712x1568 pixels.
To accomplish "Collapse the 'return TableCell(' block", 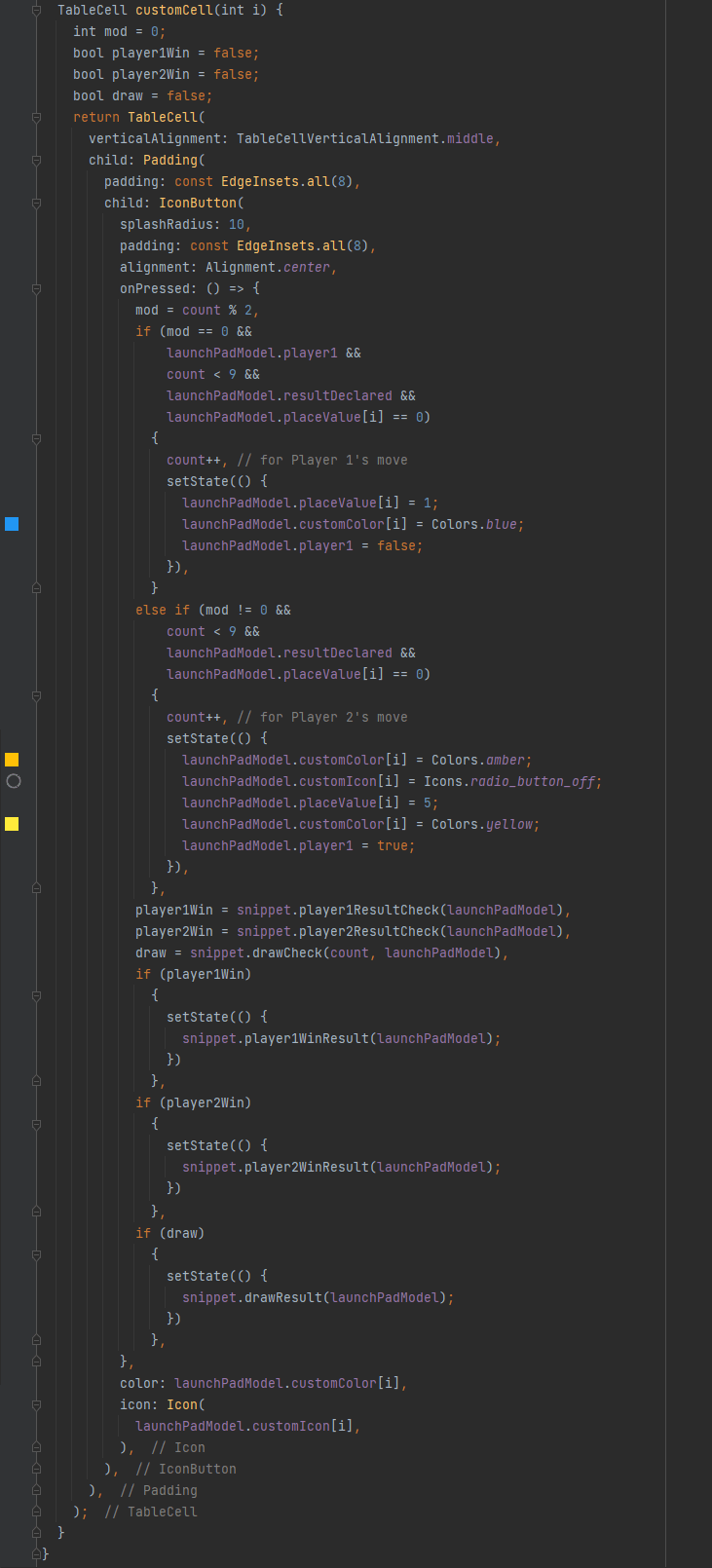I will pyautogui.click(x=36, y=117).
